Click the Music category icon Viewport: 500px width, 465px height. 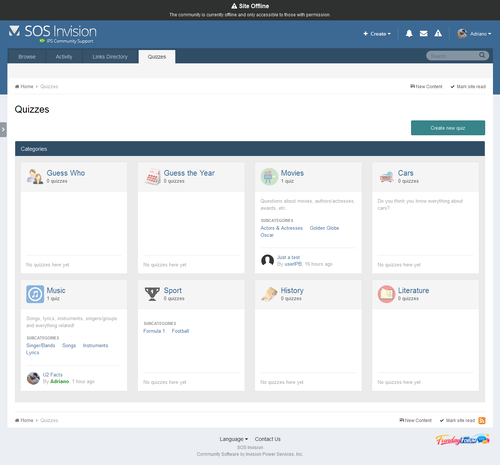[x=35, y=294]
